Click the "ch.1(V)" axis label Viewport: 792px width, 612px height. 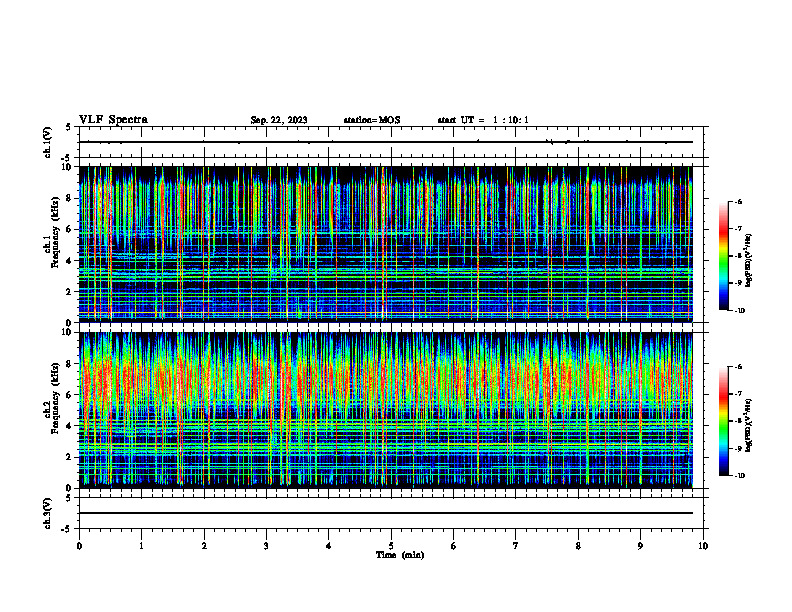48,142
